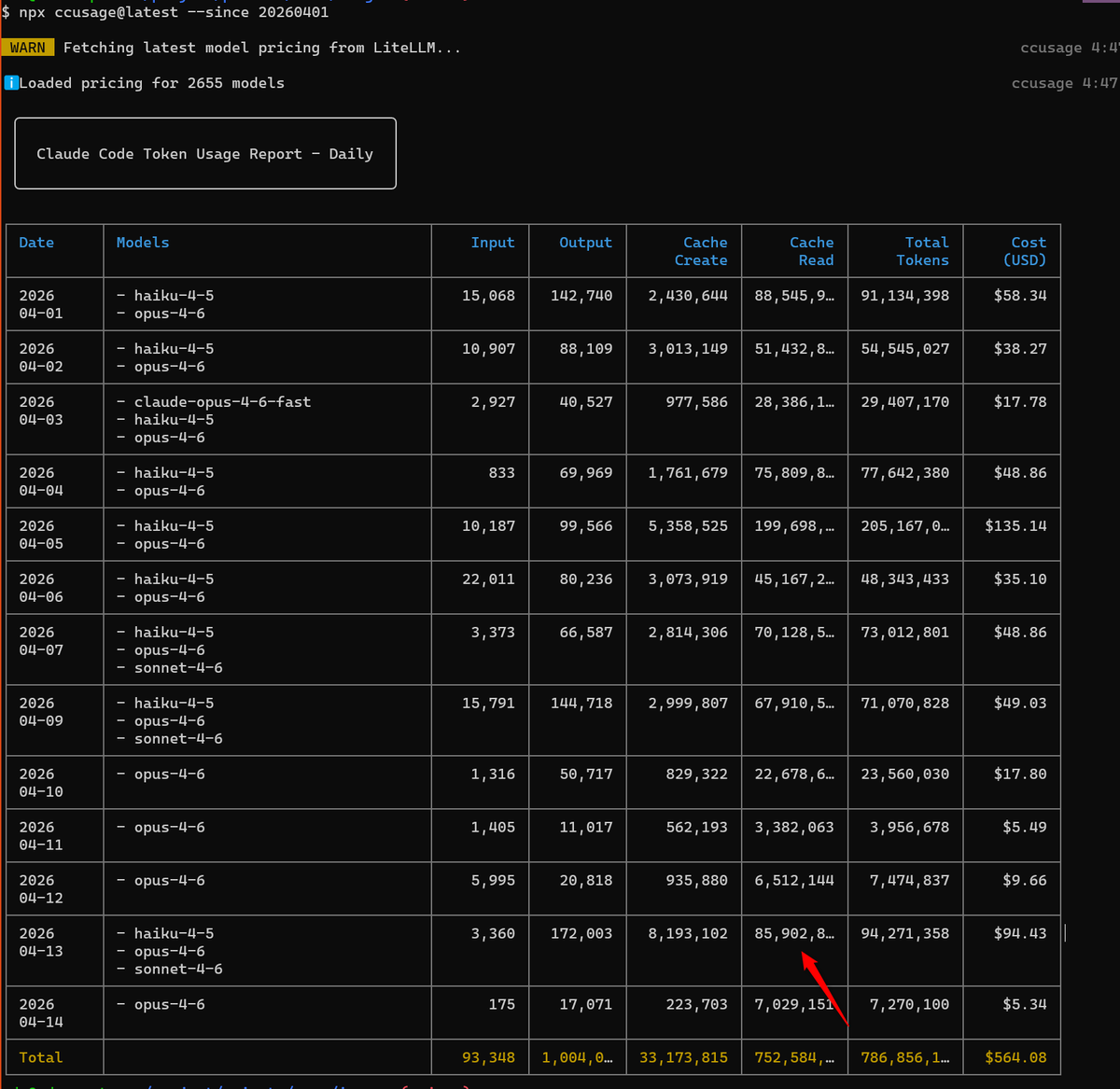Click the Date column header
Screen dimensions: 1120x1089
[x=36, y=243]
